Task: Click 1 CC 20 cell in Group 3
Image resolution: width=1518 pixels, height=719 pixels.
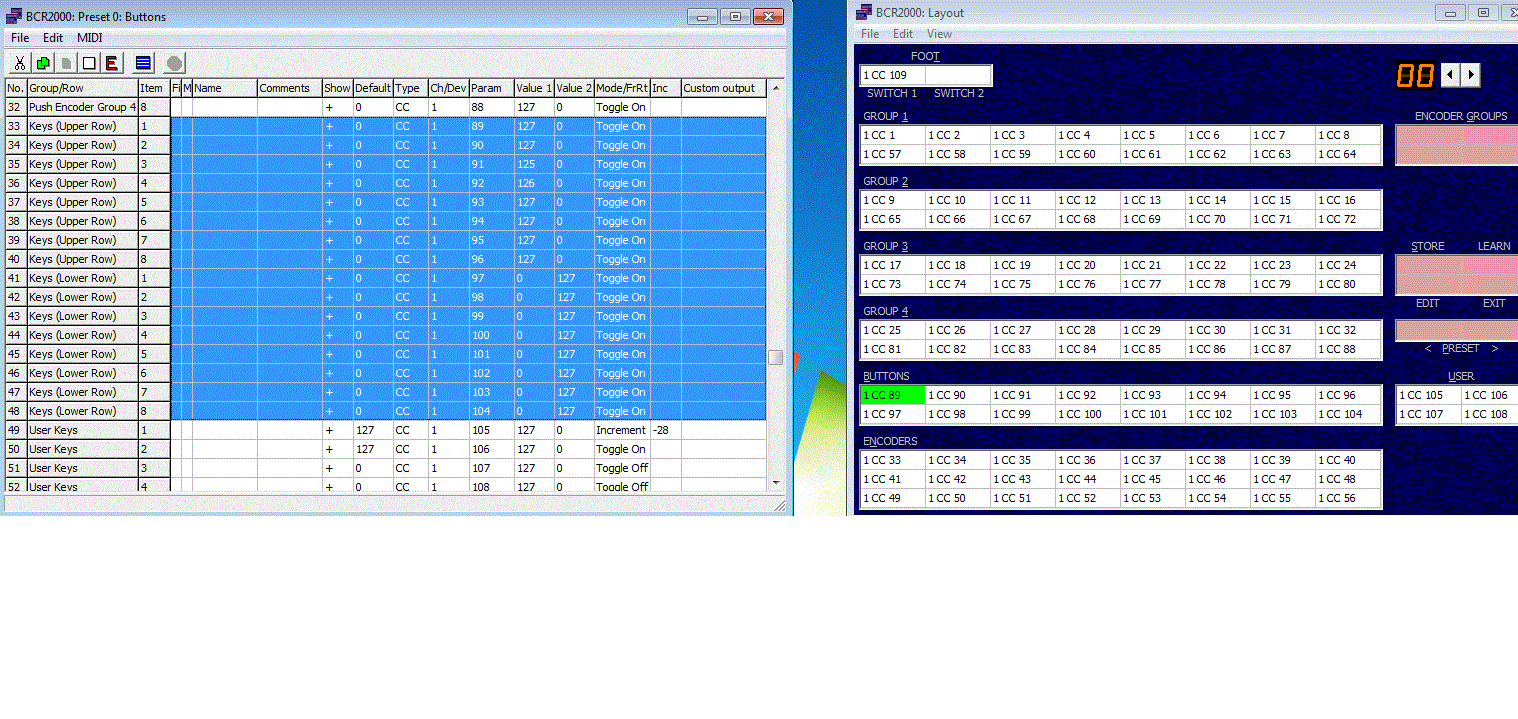Action: pyautogui.click(x=1088, y=265)
